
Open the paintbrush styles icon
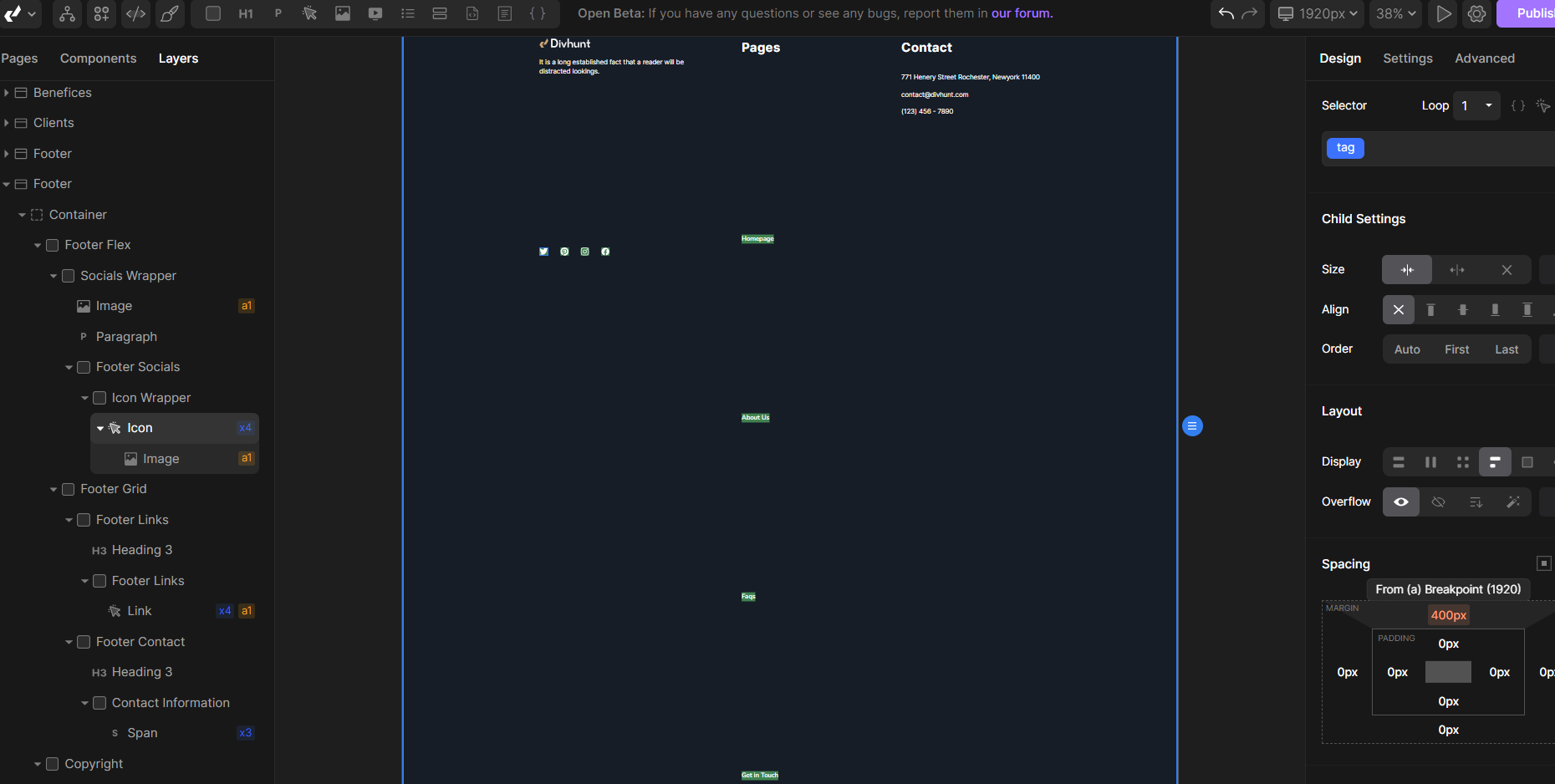coord(170,13)
